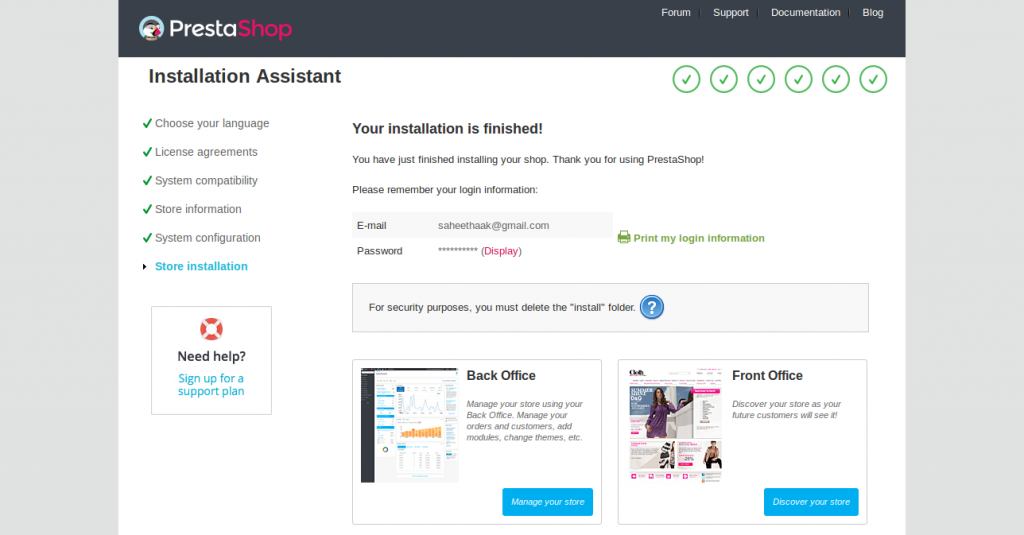Click the second step checkmark circle
This screenshot has width=1024, height=535.
tap(724, 79)
